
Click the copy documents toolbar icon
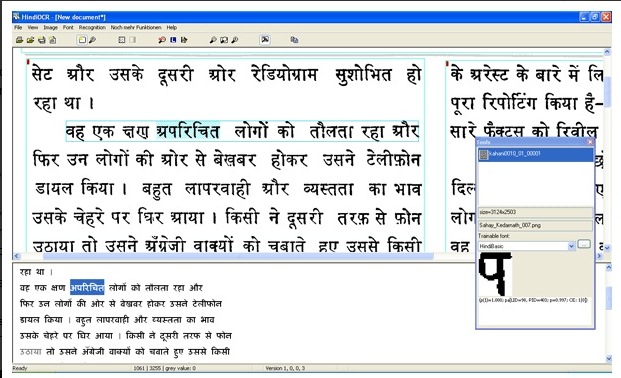[x=294, y=40]
